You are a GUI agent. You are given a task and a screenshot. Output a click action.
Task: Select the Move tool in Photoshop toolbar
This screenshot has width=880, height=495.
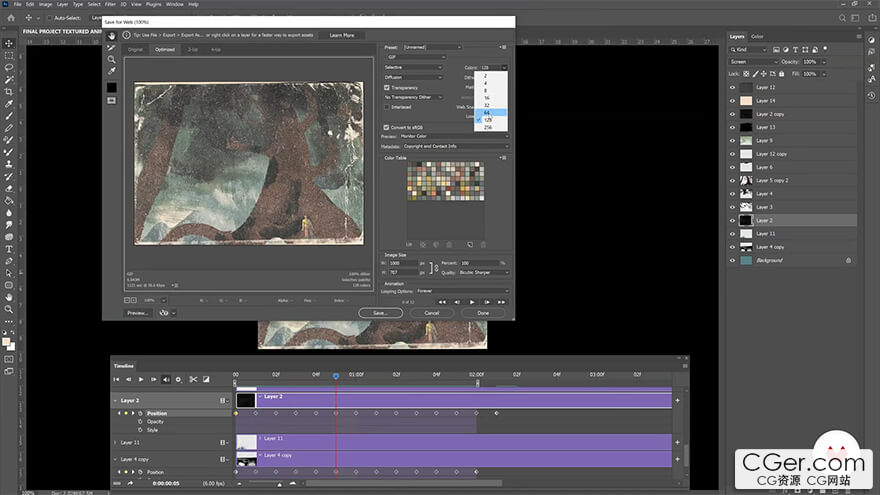9,43
